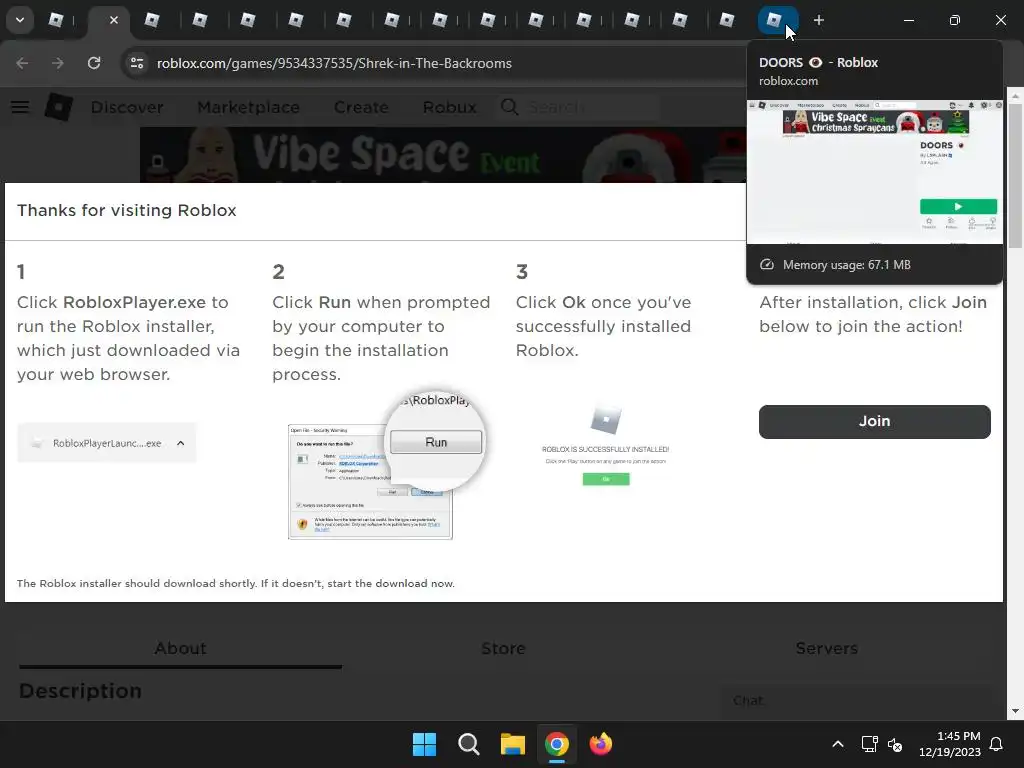Click the Description heading
Viewport: 1024px width, 768px height.
(80, 691)
